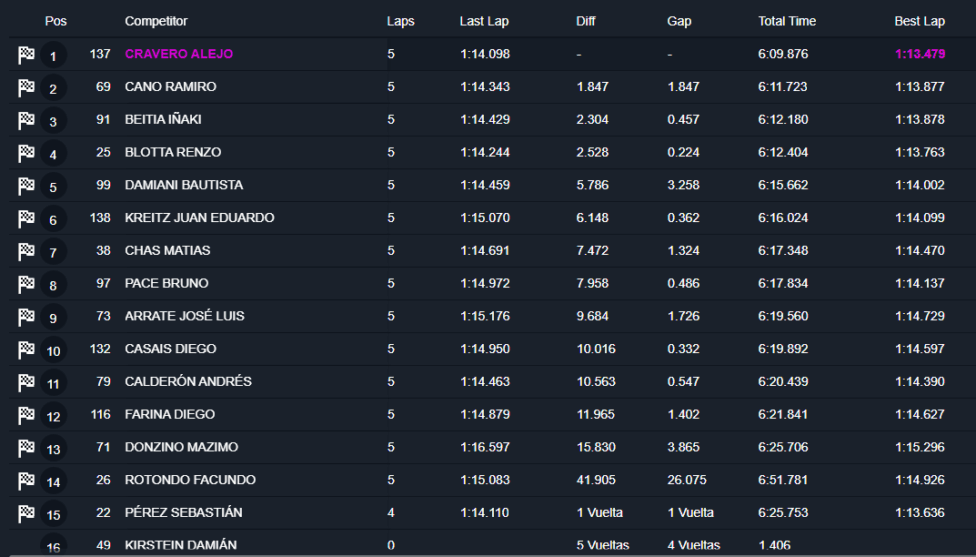Select the flag icon beside PÉREZ SEBASTIÁN
976x557 pixels.
pos(26,513)
